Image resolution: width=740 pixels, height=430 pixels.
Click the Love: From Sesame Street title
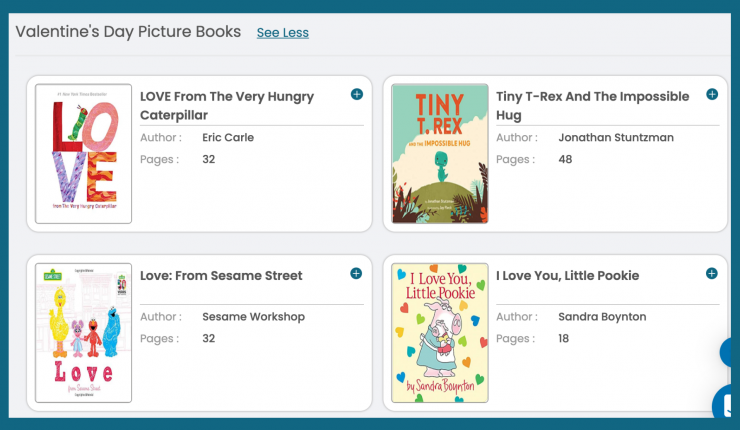(221, 276)
